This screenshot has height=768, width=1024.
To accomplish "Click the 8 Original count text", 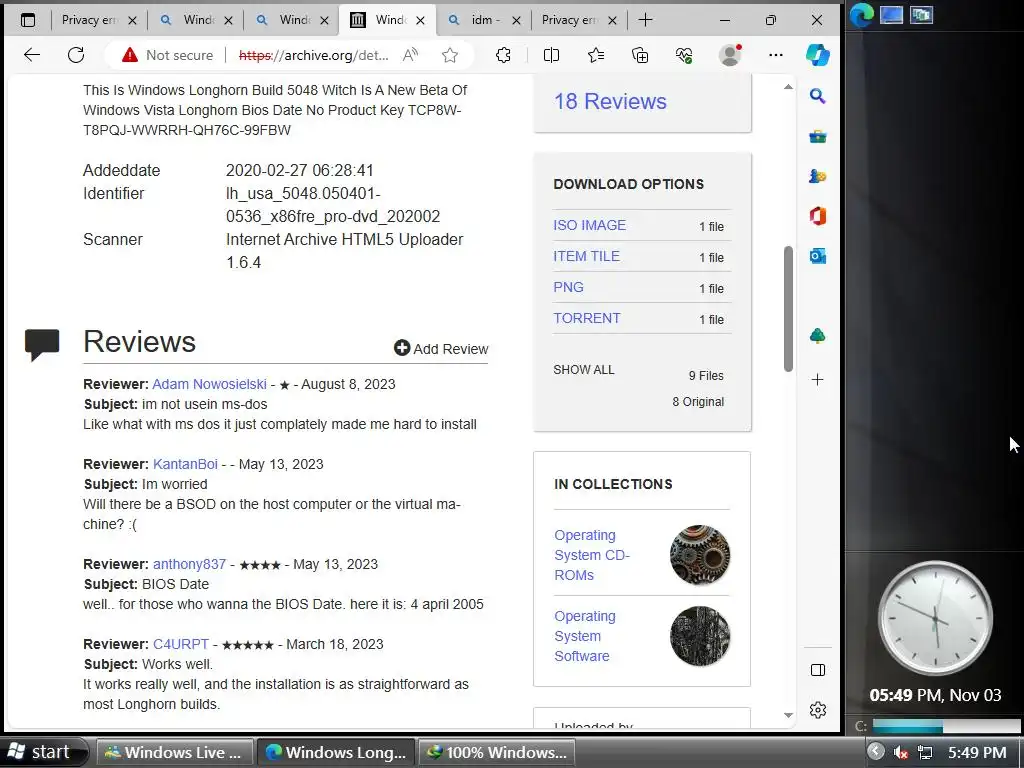I will (x=698, y=402).
